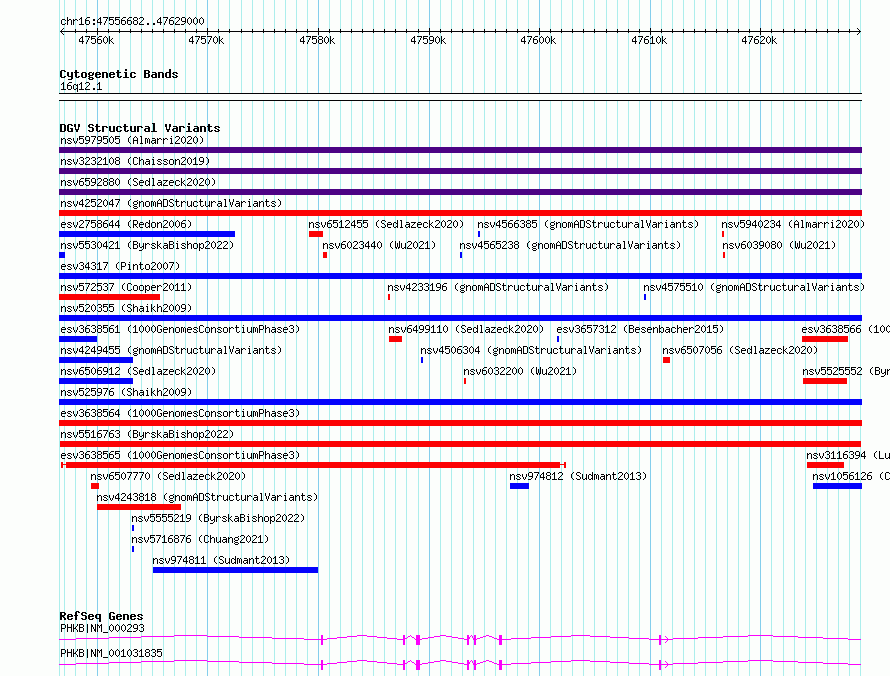Open the nsv6507770 (Sedlazeck2020) red variant
The image size is (890, 676).
tap(95, 486)
